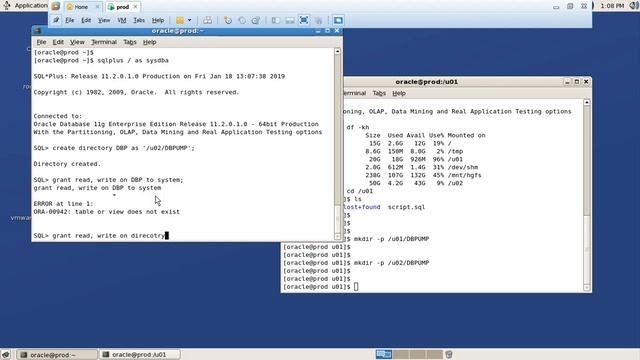
Task: Open the VMware View menu
Action: point(104,20)
